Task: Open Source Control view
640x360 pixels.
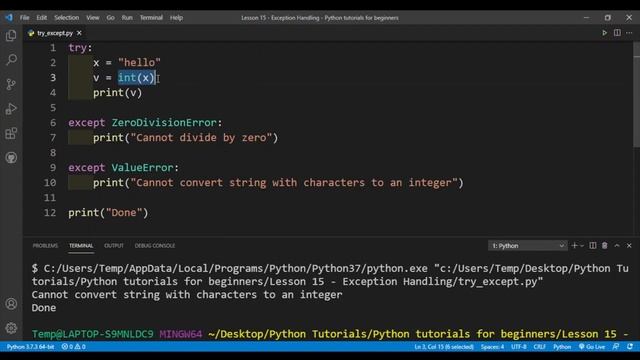Action: pyautogui.click(x=11, y=84)
